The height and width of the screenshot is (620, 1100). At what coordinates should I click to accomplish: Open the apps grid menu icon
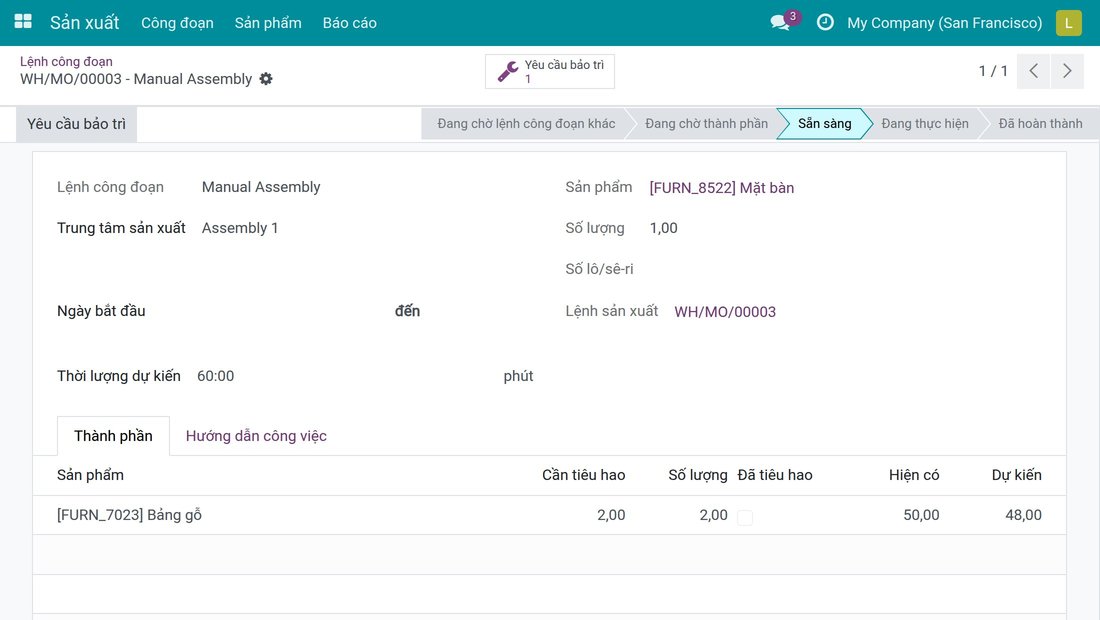pyautogui.click(x=23, y=22)
